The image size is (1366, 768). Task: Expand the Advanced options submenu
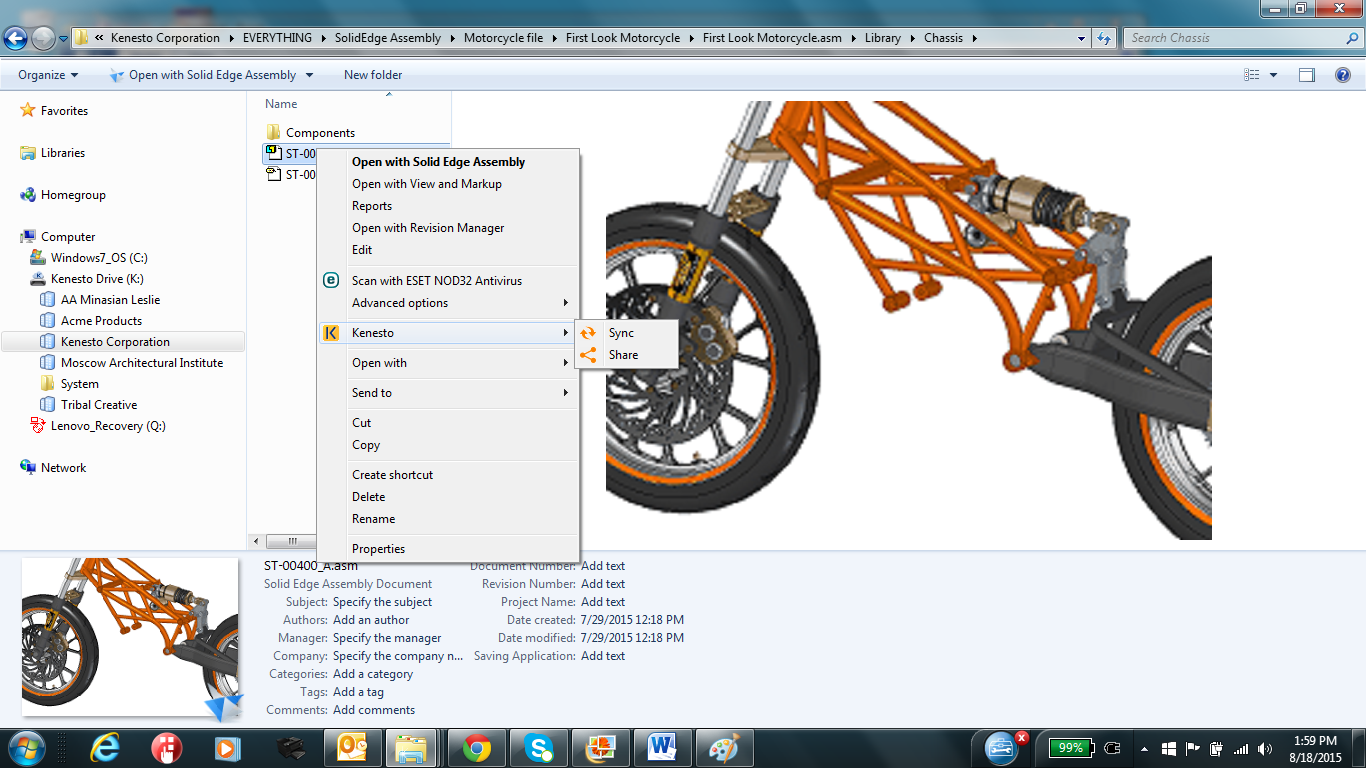447,303
